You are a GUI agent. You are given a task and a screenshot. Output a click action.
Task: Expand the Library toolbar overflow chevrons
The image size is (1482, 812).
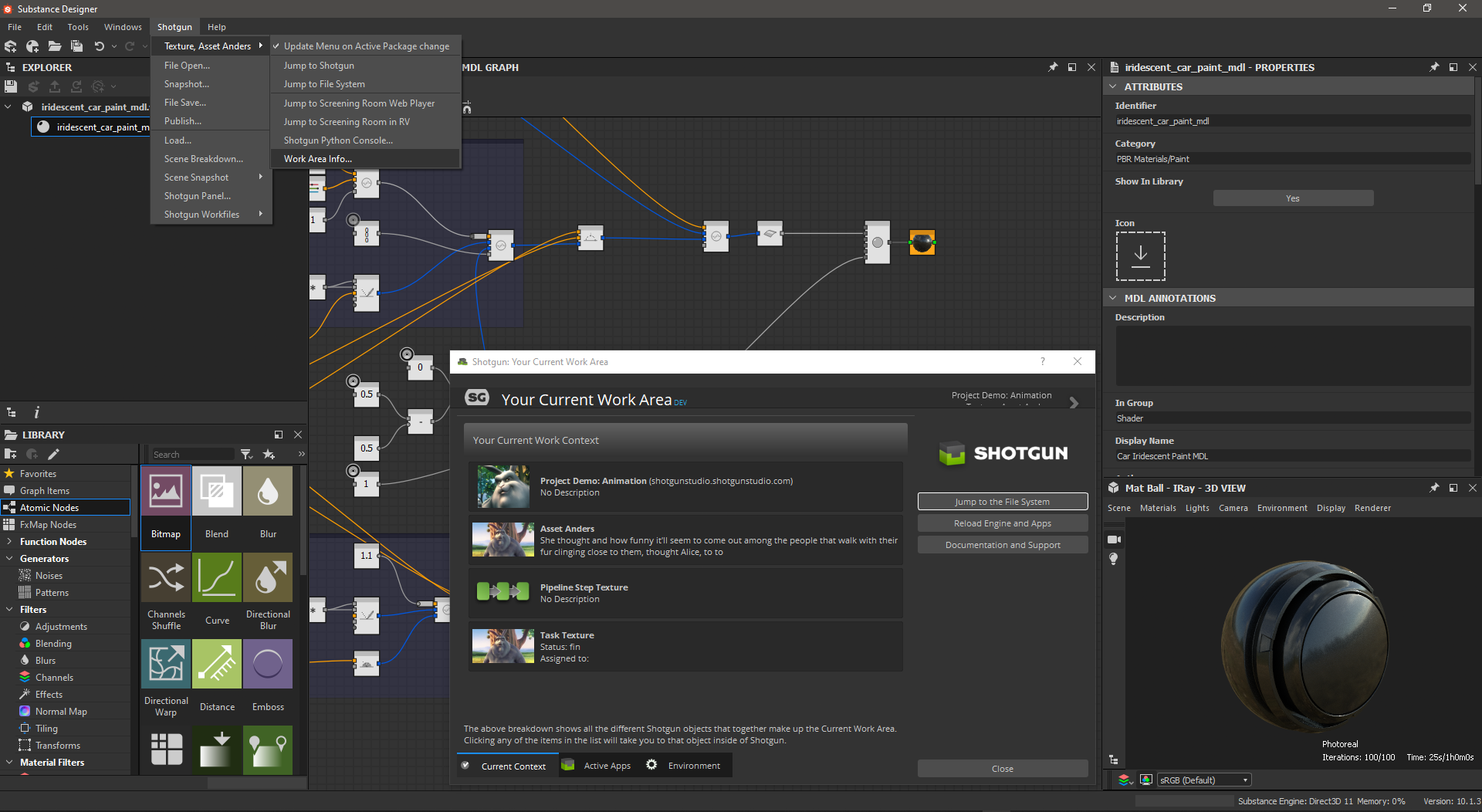[301, 454]
